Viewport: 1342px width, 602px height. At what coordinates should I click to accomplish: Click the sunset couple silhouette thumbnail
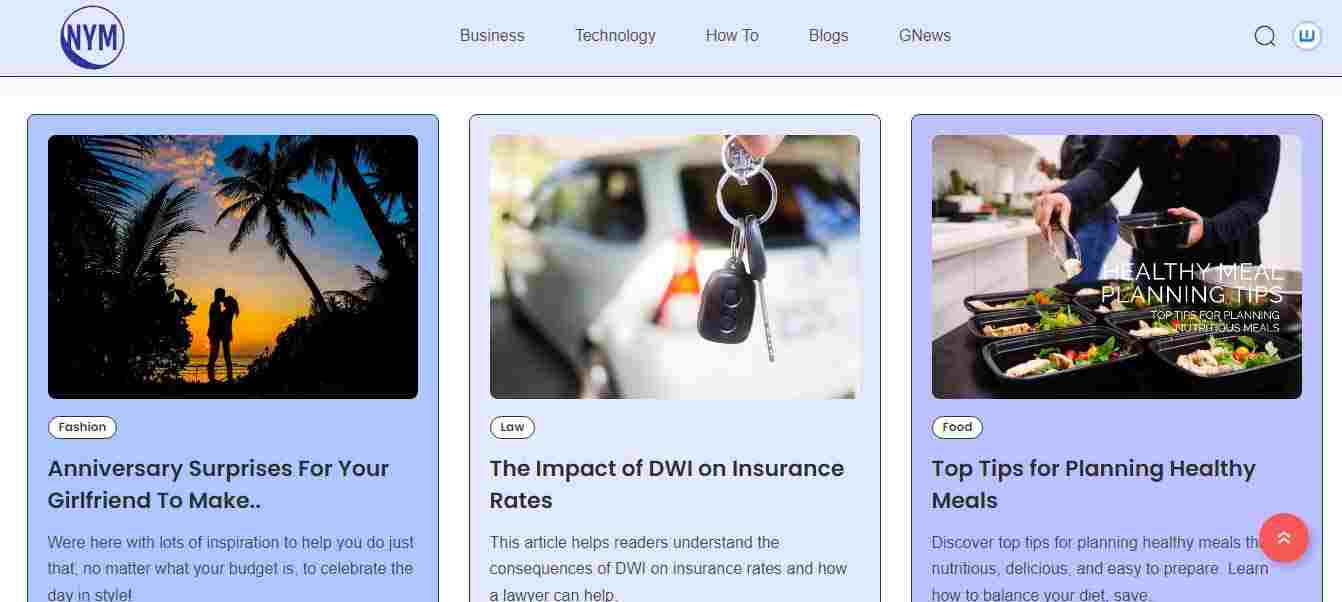pos(233,267)
